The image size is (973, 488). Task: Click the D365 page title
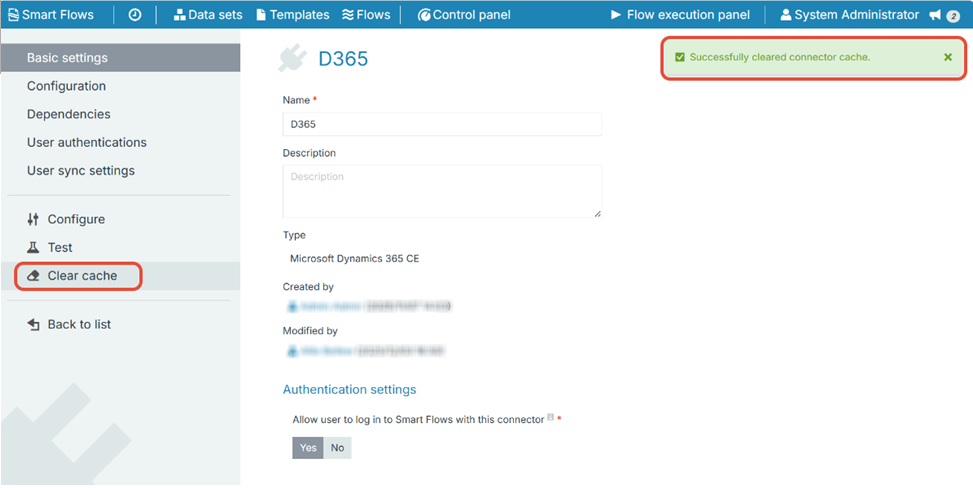[343, 58]
